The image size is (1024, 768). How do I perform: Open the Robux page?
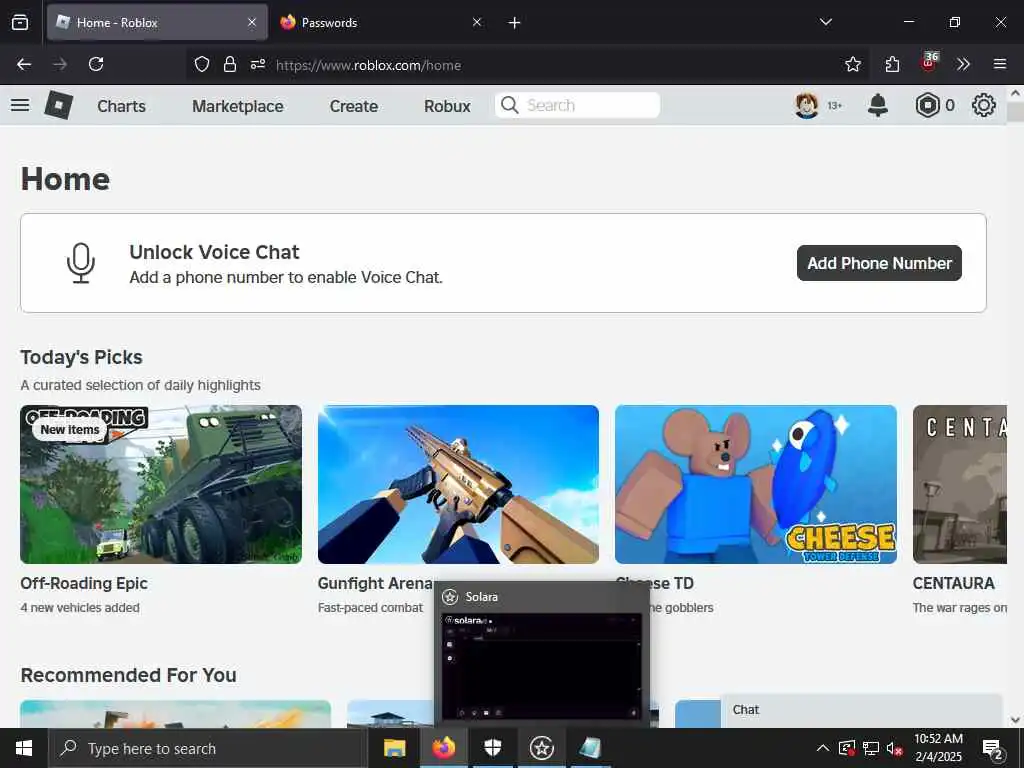click(x=447, y=106)
